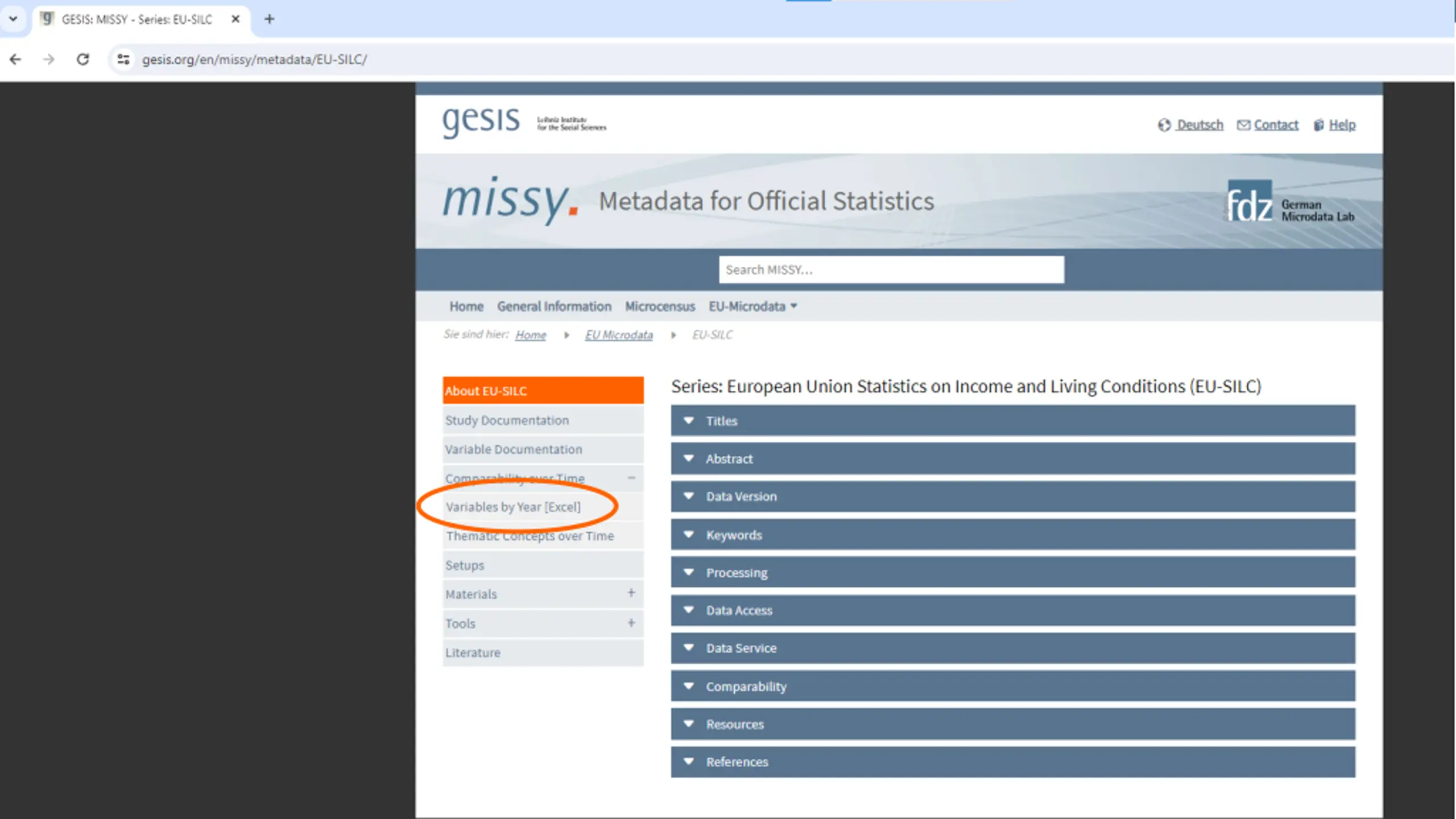Expand the Data Access section

(x=1012, y=610)
